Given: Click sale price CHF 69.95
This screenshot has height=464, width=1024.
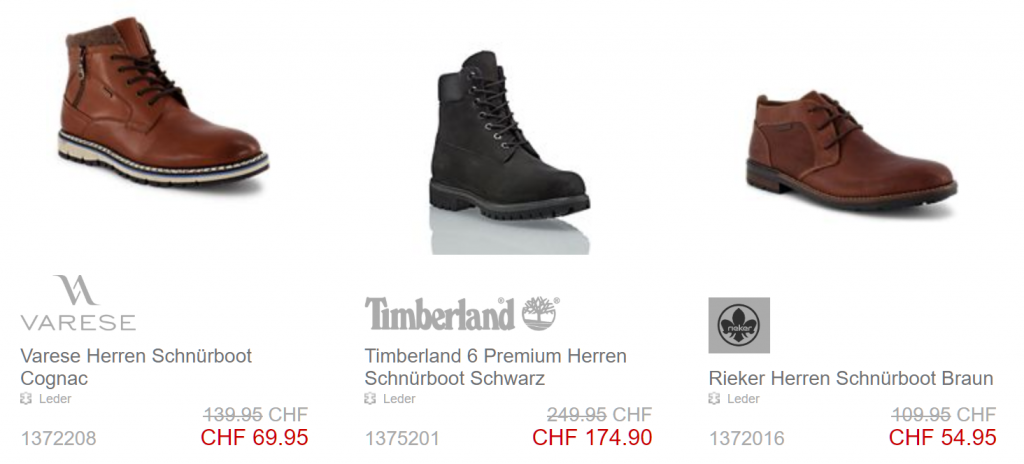Looking at the screenshot, I should [254, 437].
